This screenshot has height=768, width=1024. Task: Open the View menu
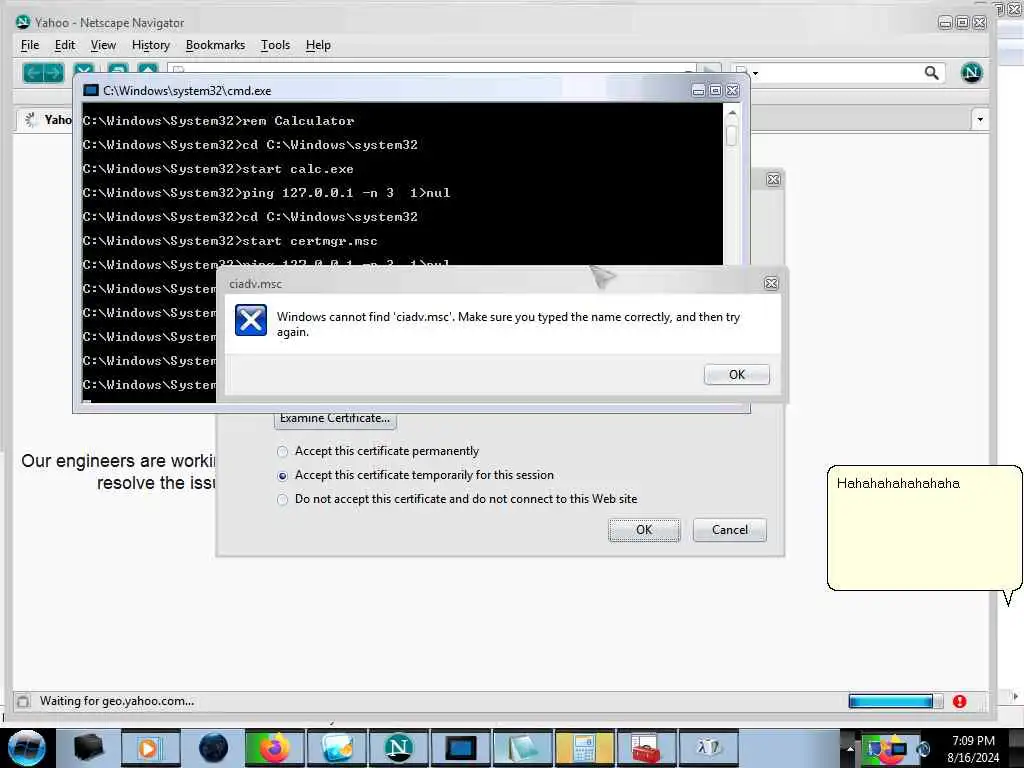(x=103, y=45)
